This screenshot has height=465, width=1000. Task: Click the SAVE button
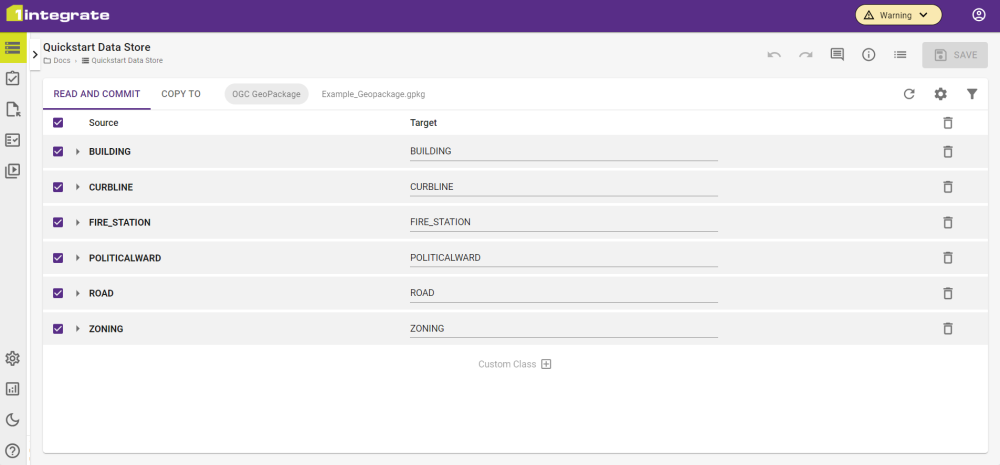point(955,55)
